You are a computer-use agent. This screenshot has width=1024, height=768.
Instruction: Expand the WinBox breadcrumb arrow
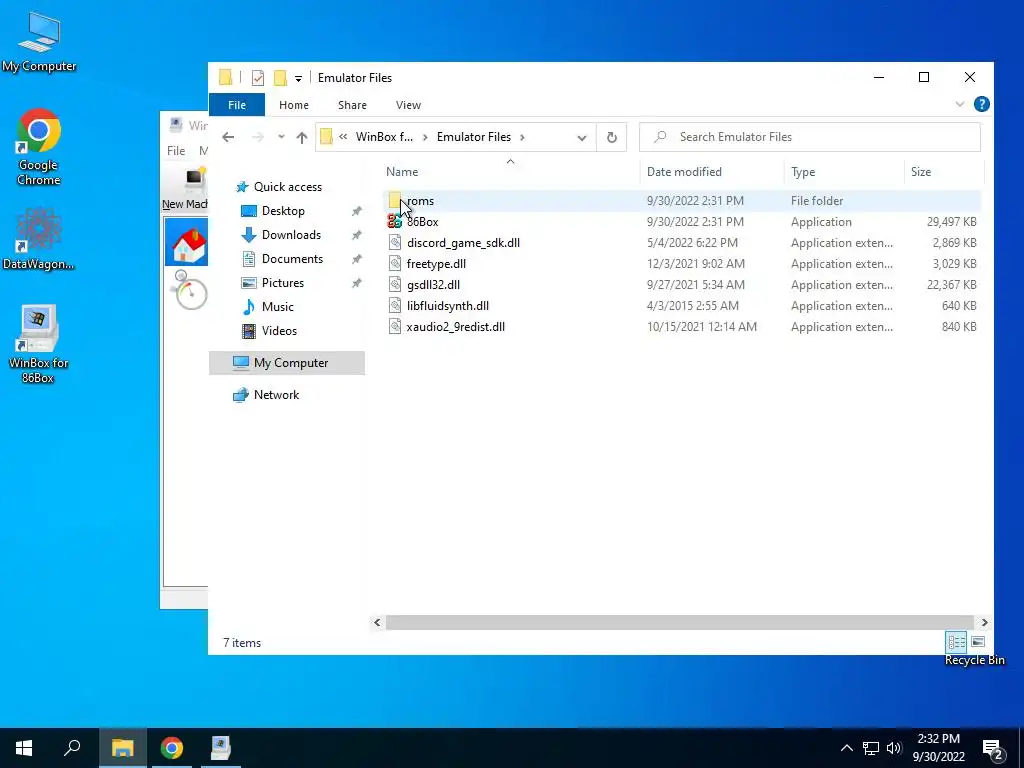(425, 137)
